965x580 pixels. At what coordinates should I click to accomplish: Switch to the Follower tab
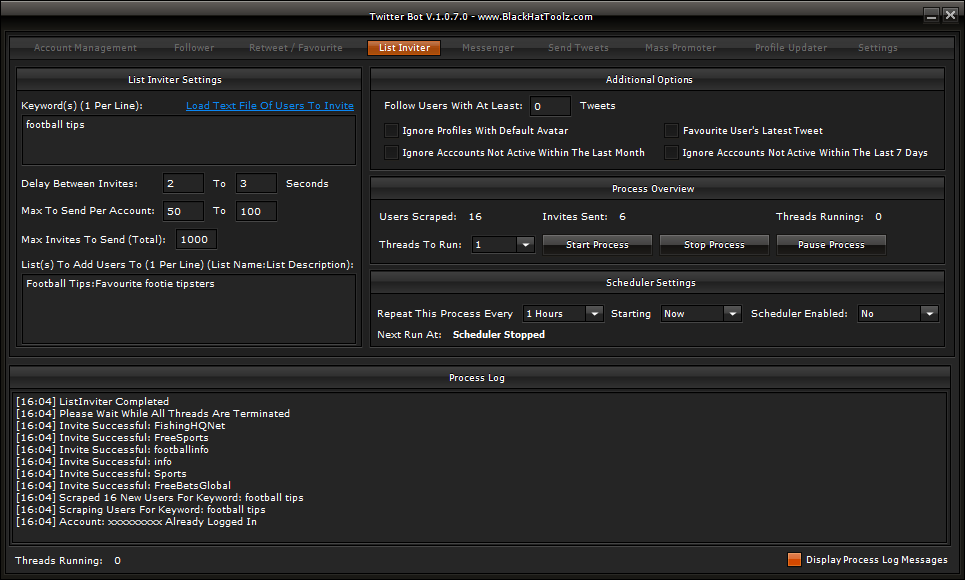[194, 47]
